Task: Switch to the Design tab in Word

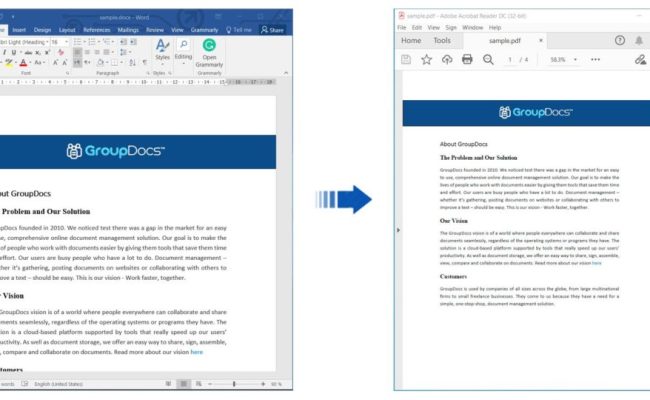Action: [x=42, y=30]
